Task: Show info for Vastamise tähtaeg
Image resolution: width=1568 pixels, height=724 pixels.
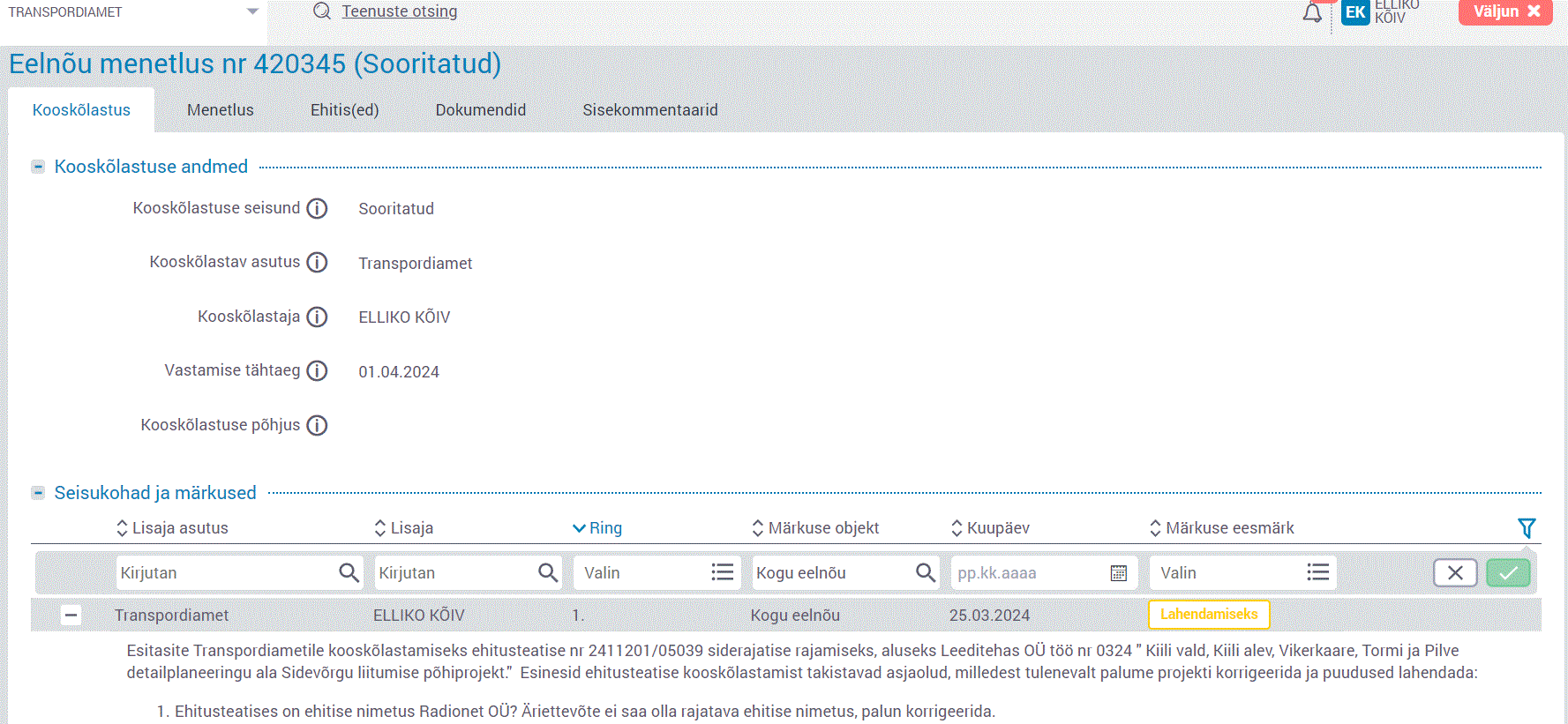Action: 317,370
